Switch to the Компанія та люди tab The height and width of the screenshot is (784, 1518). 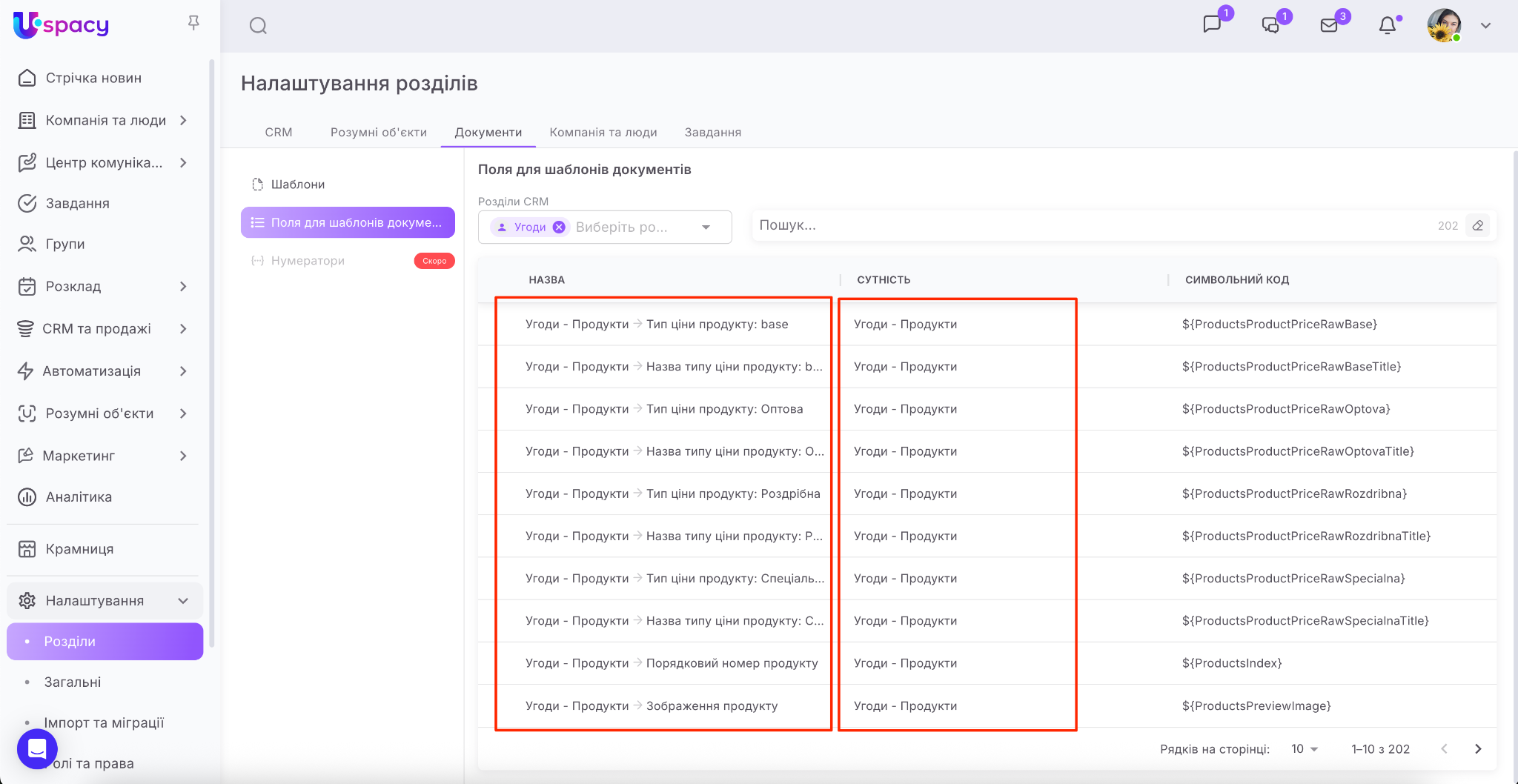pyautogui.click(x=603, y=132)
